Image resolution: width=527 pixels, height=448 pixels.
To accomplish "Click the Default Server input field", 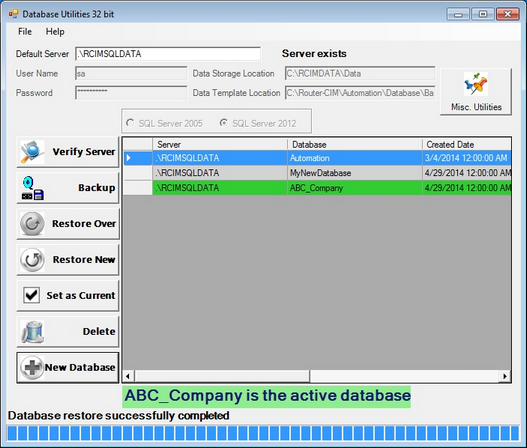I will [168, 54].
